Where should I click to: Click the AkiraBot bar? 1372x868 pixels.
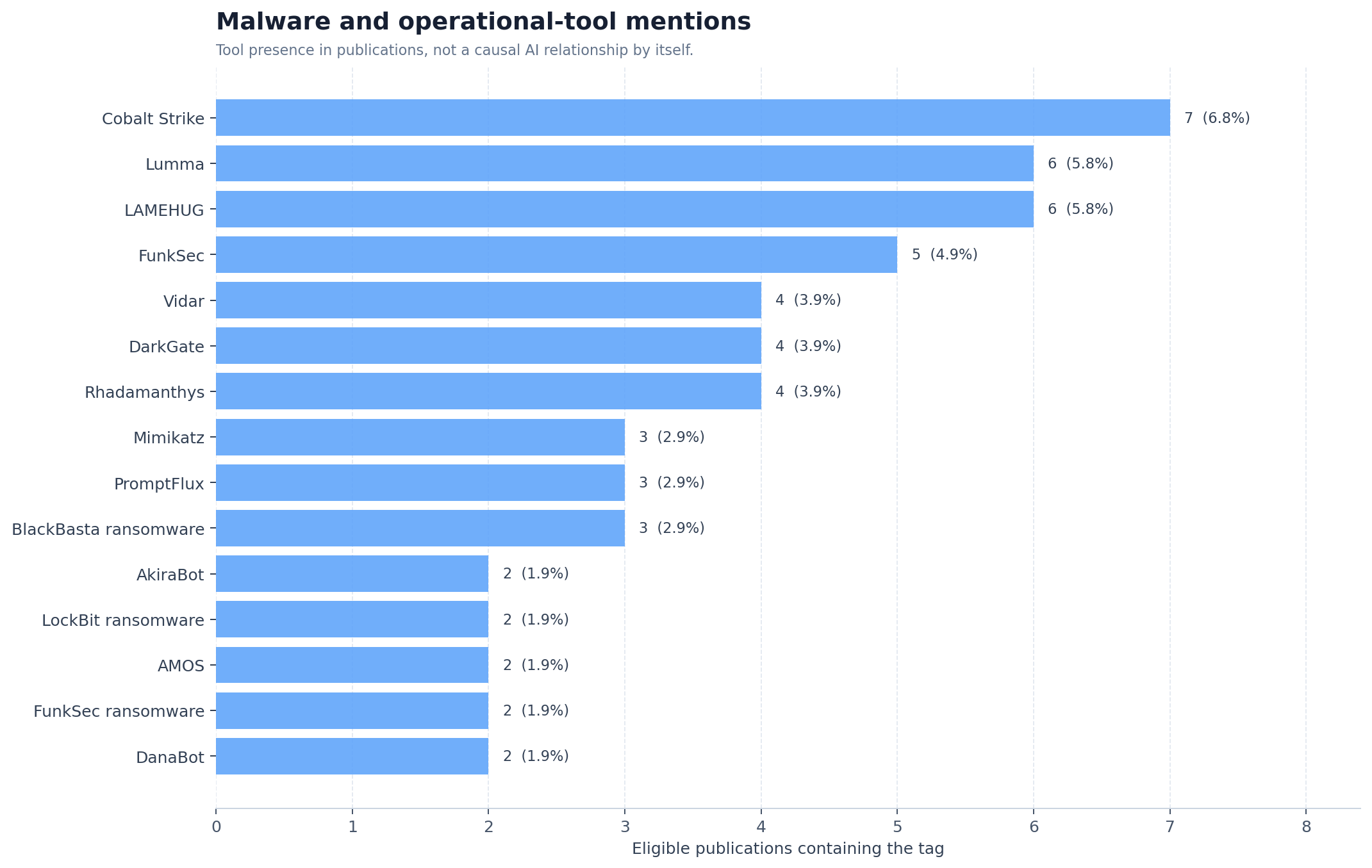point(352,573)
